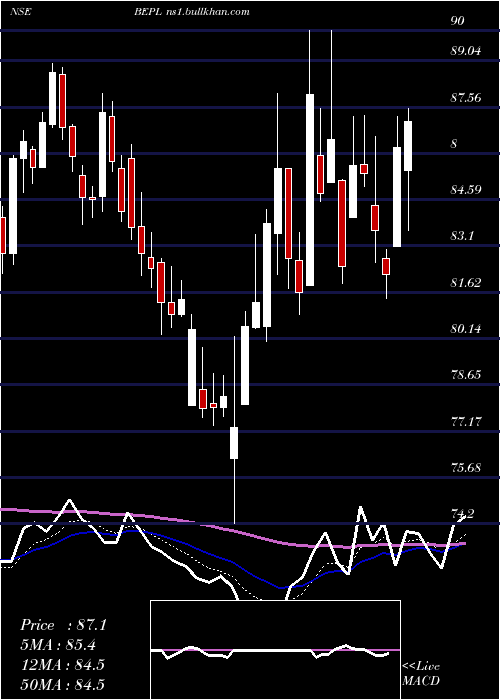Image resolution: width=500 pixels, height=700 pixels.
Task: Click the lowest white candle near 77.17
Action: click(x=234, y=442)
